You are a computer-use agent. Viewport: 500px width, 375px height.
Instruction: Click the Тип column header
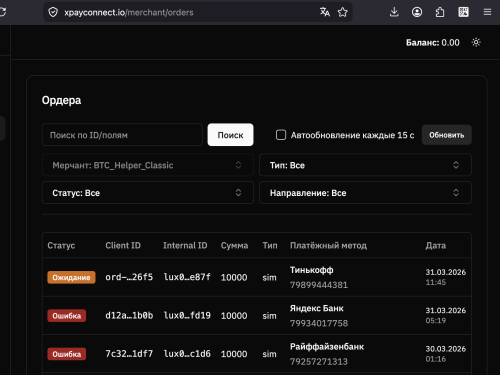point(270,245)
